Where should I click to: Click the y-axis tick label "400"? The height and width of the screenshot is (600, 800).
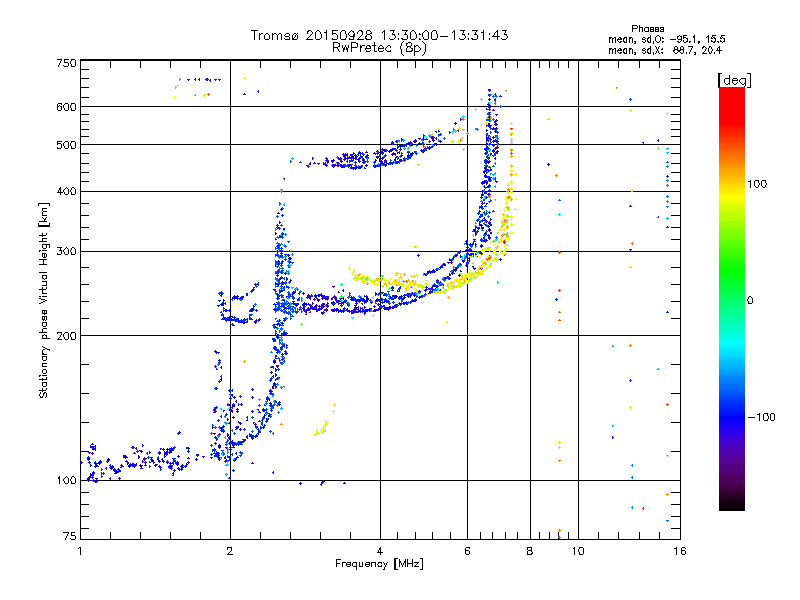66,191
